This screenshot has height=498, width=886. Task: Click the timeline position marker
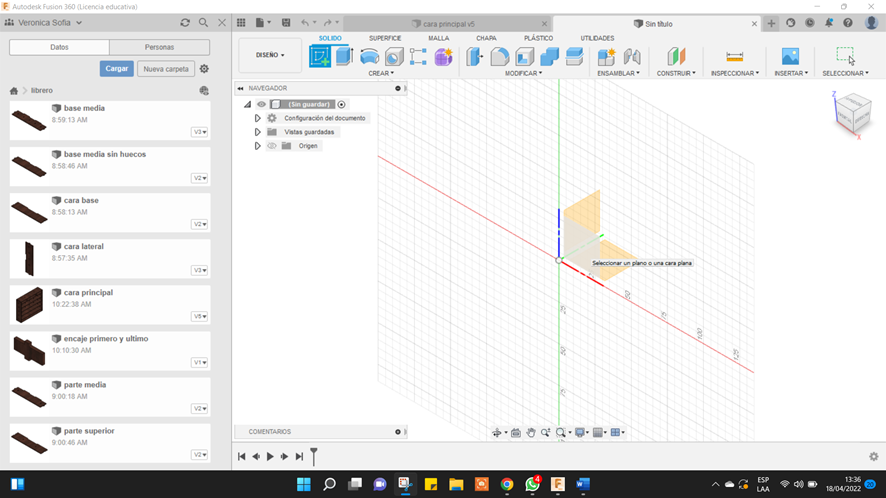[314, 456]
